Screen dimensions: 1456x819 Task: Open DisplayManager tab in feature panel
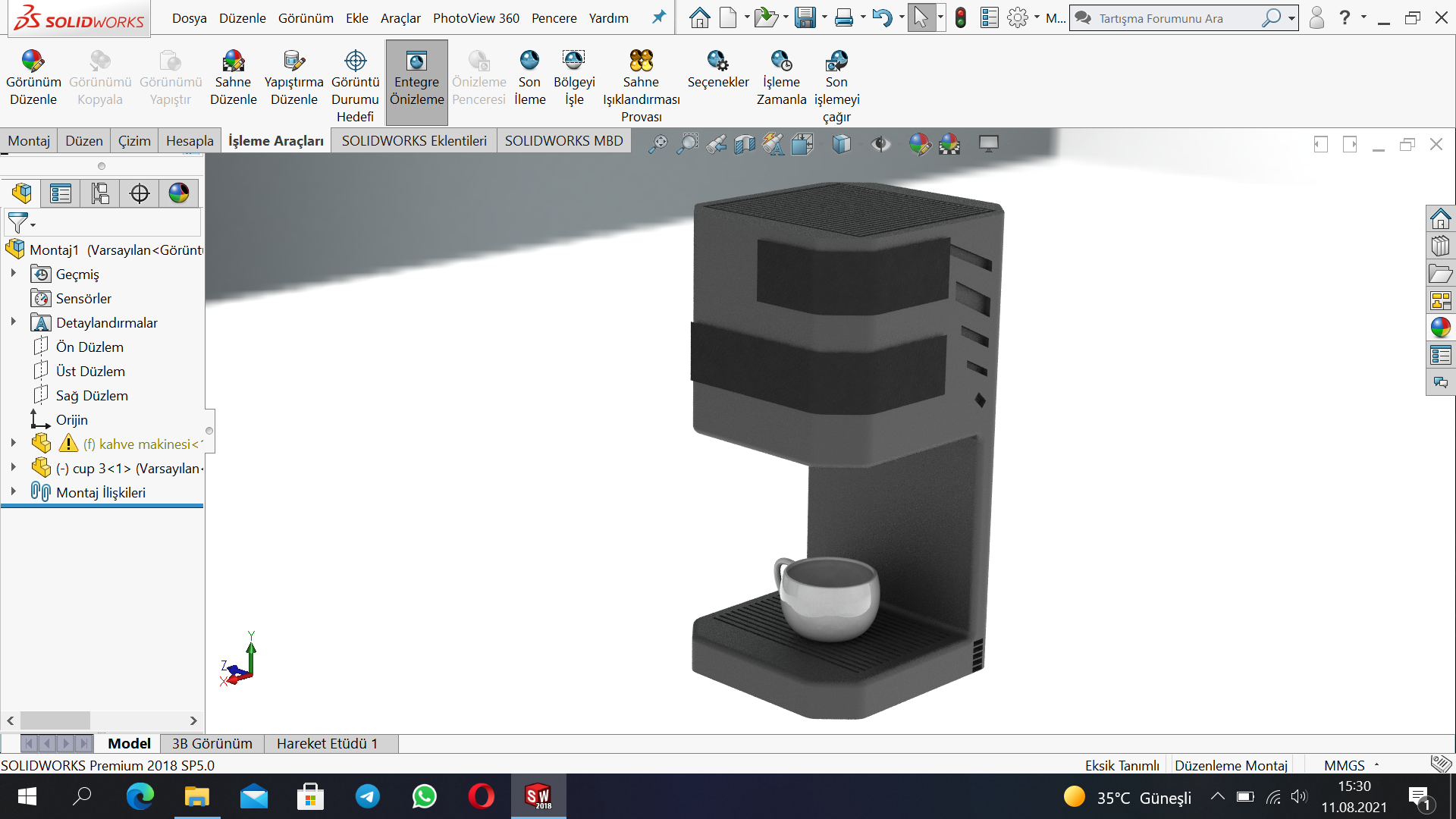coord(179,193)
